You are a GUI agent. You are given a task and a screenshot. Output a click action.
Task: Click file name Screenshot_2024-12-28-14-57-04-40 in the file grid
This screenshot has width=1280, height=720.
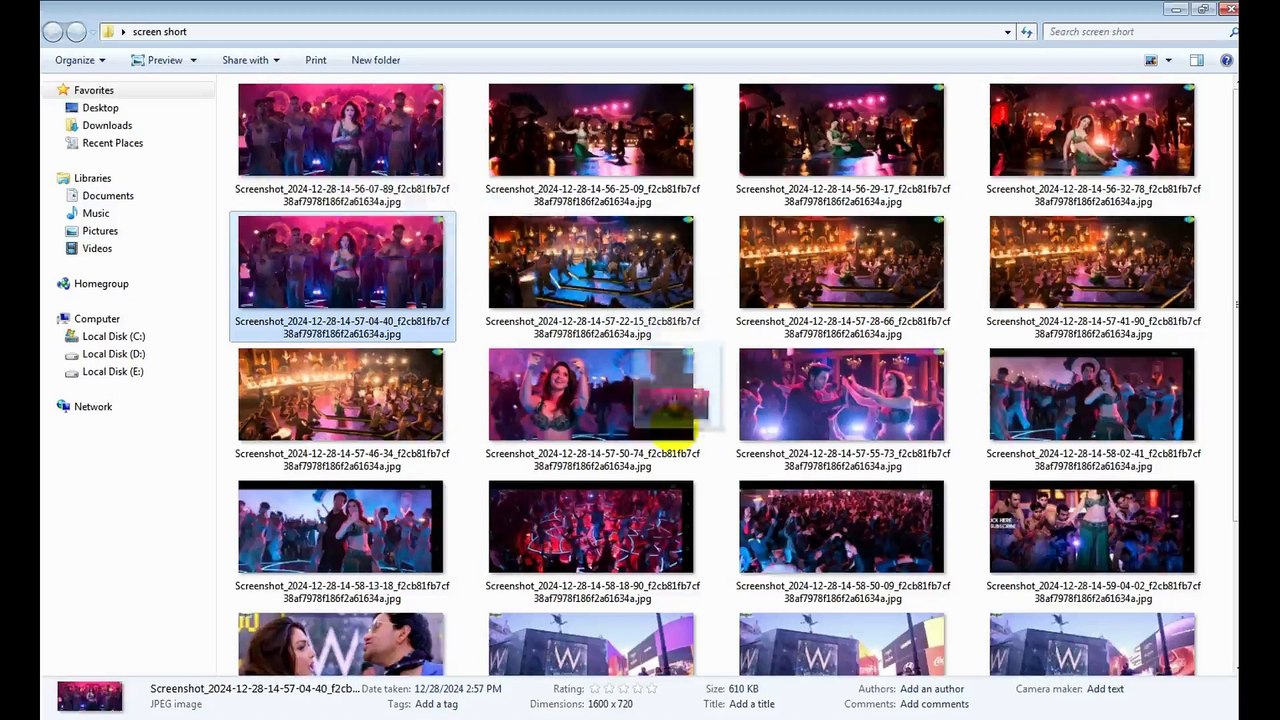point(342,328)
